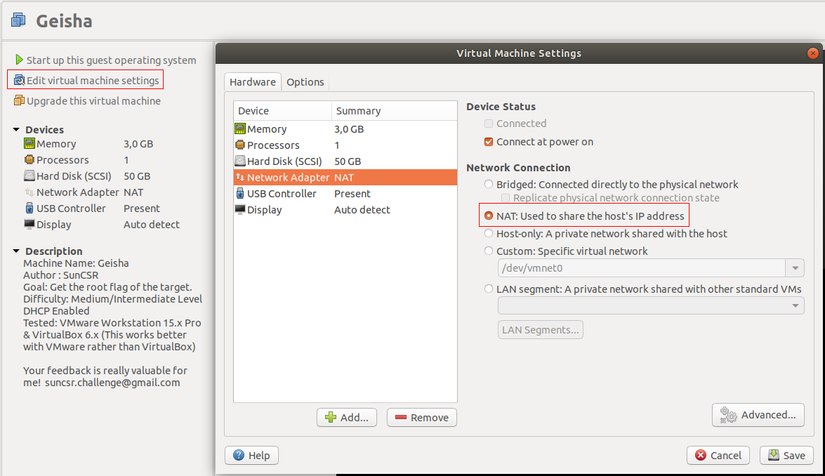The image size is (825, 476).
Task: Click the Add device button
Action: [346, 417]
